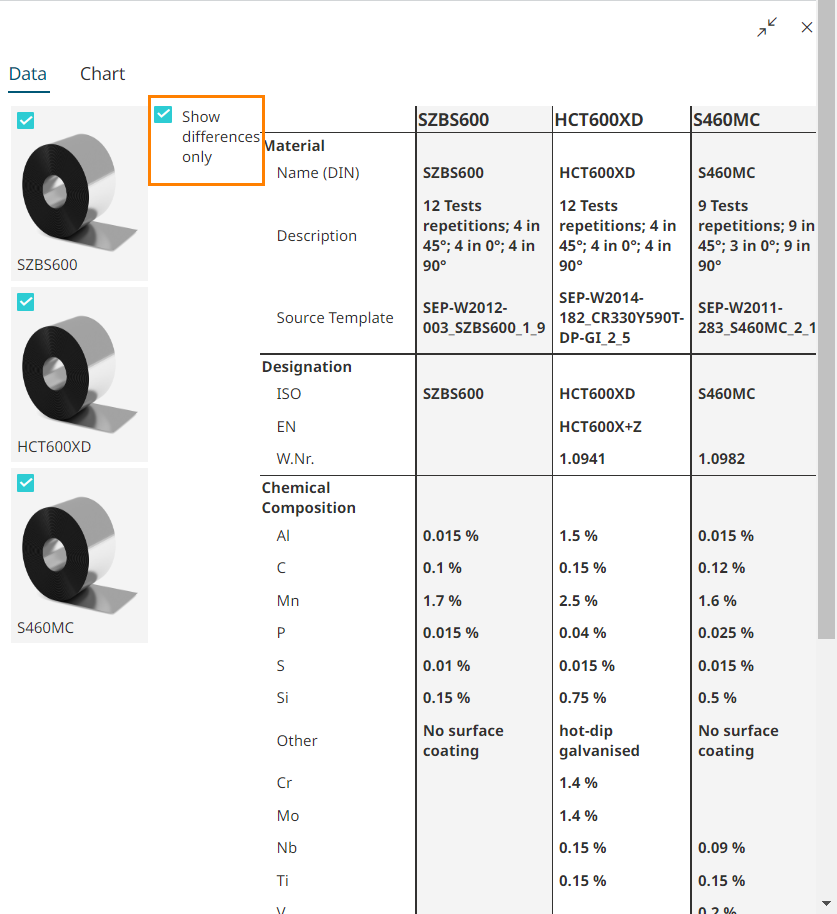This screenshot has width=837, height=914.
Task: Untick the checkbox above SZBS600 coil
Action: (26, 120)
